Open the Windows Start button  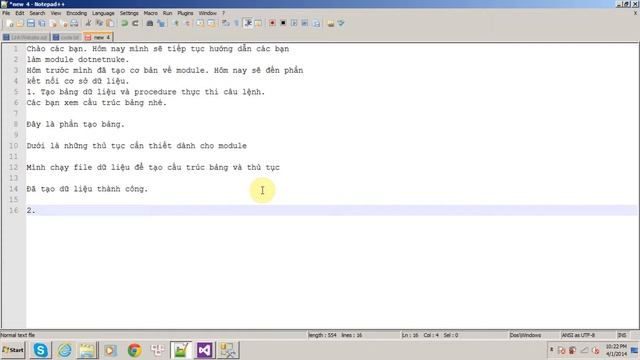click(13, 350)
